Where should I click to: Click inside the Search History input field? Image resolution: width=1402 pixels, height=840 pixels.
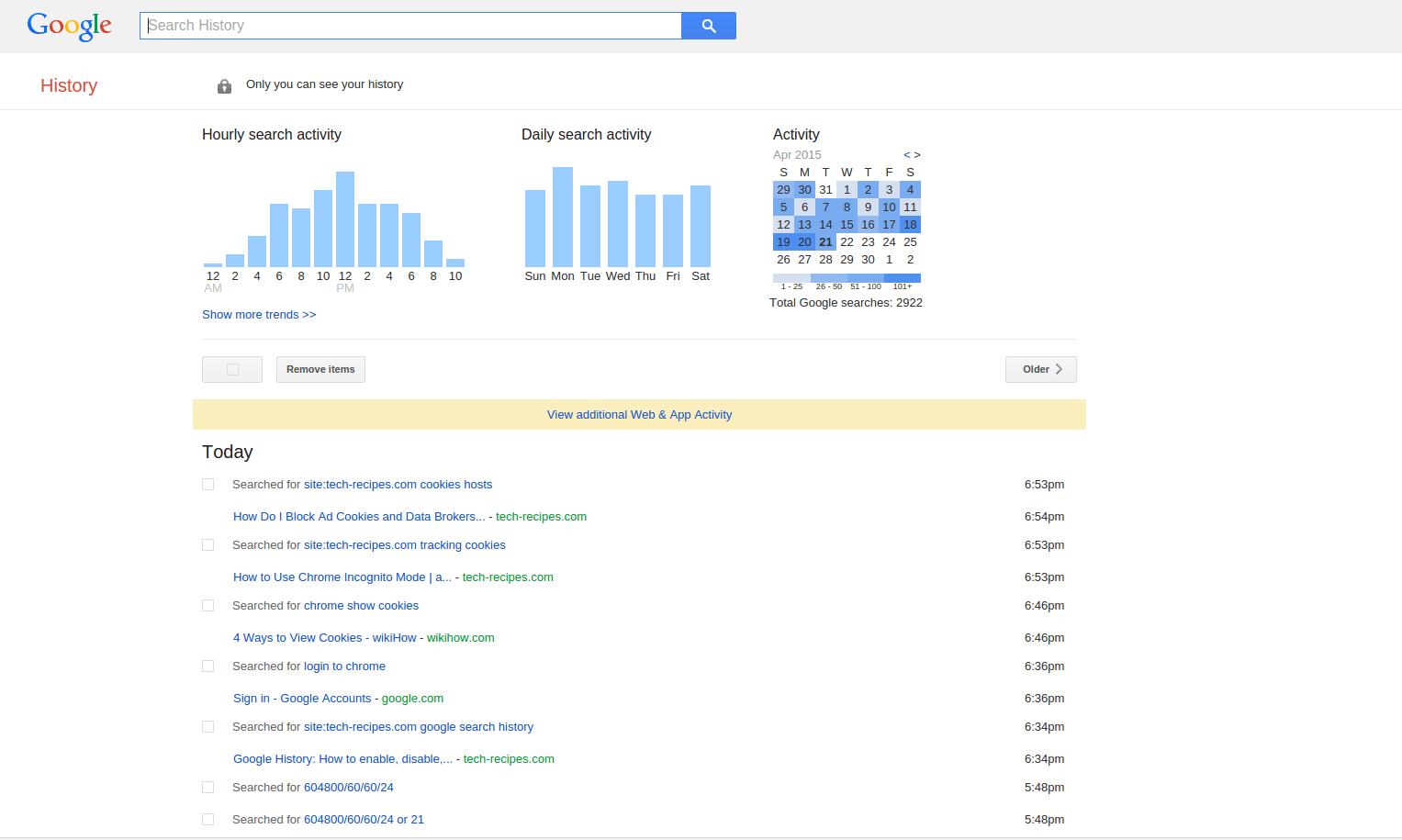point(410,25)
